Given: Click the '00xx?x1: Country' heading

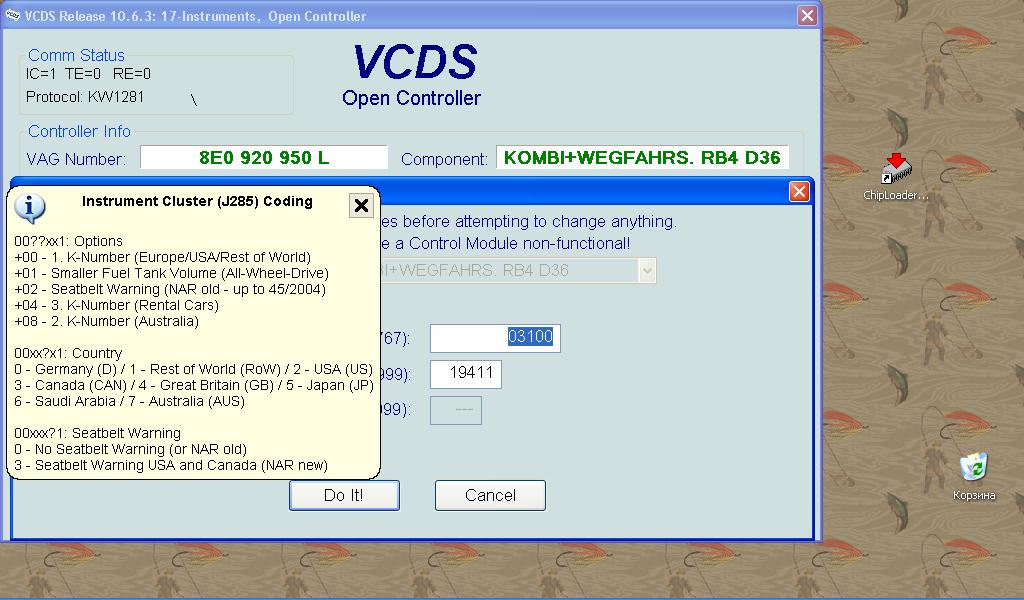Looking at the screenshot, I should pyautogui.click(x=68, y=353).
